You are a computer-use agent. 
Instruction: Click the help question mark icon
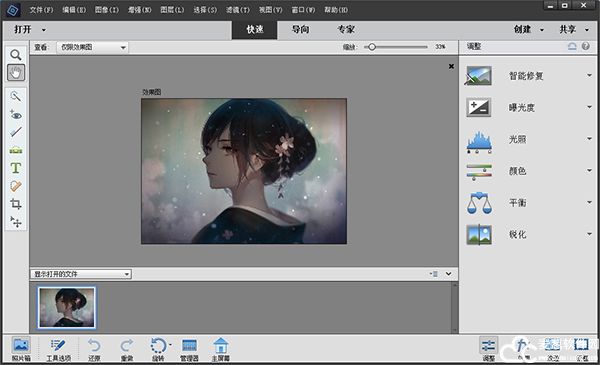585,46
